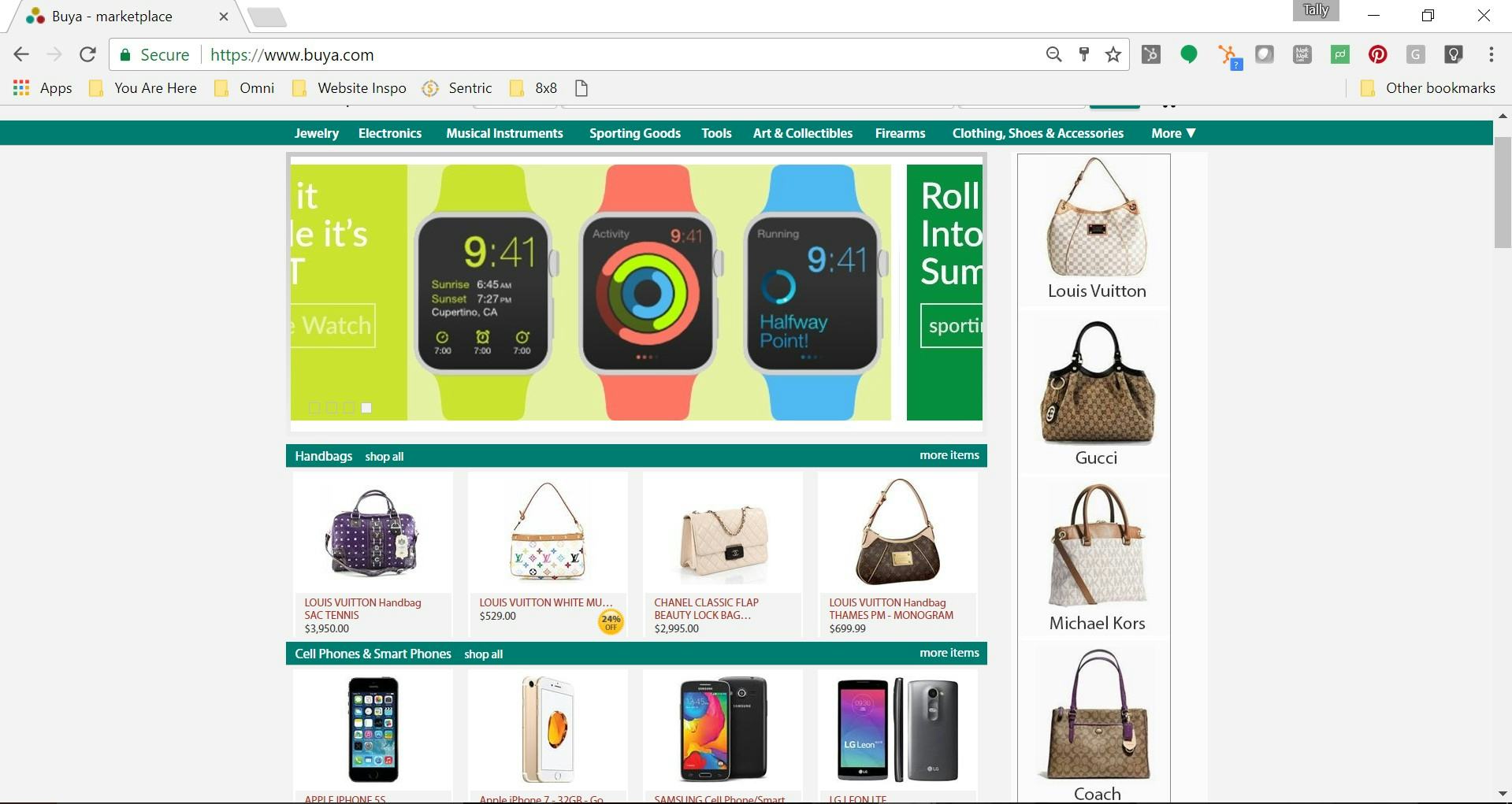Click more items in Cell Phones section

point(949,653)
